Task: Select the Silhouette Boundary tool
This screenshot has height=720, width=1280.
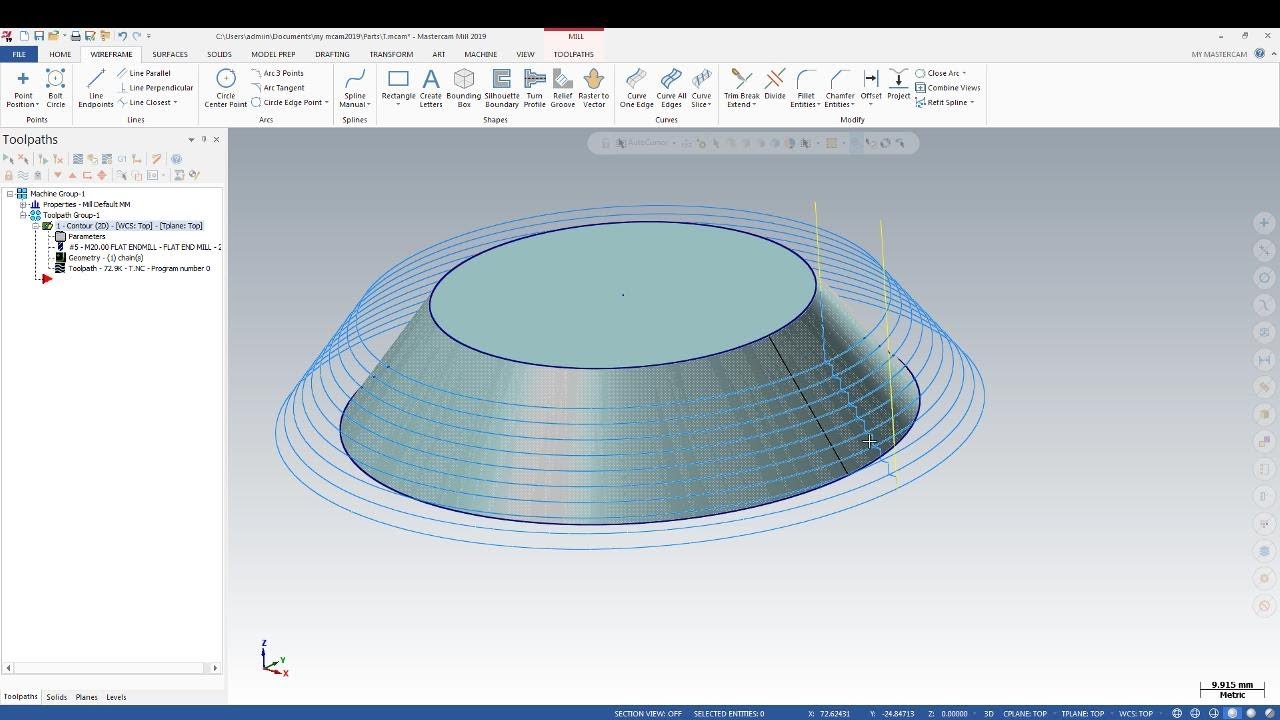Action: tap(502, 88)
